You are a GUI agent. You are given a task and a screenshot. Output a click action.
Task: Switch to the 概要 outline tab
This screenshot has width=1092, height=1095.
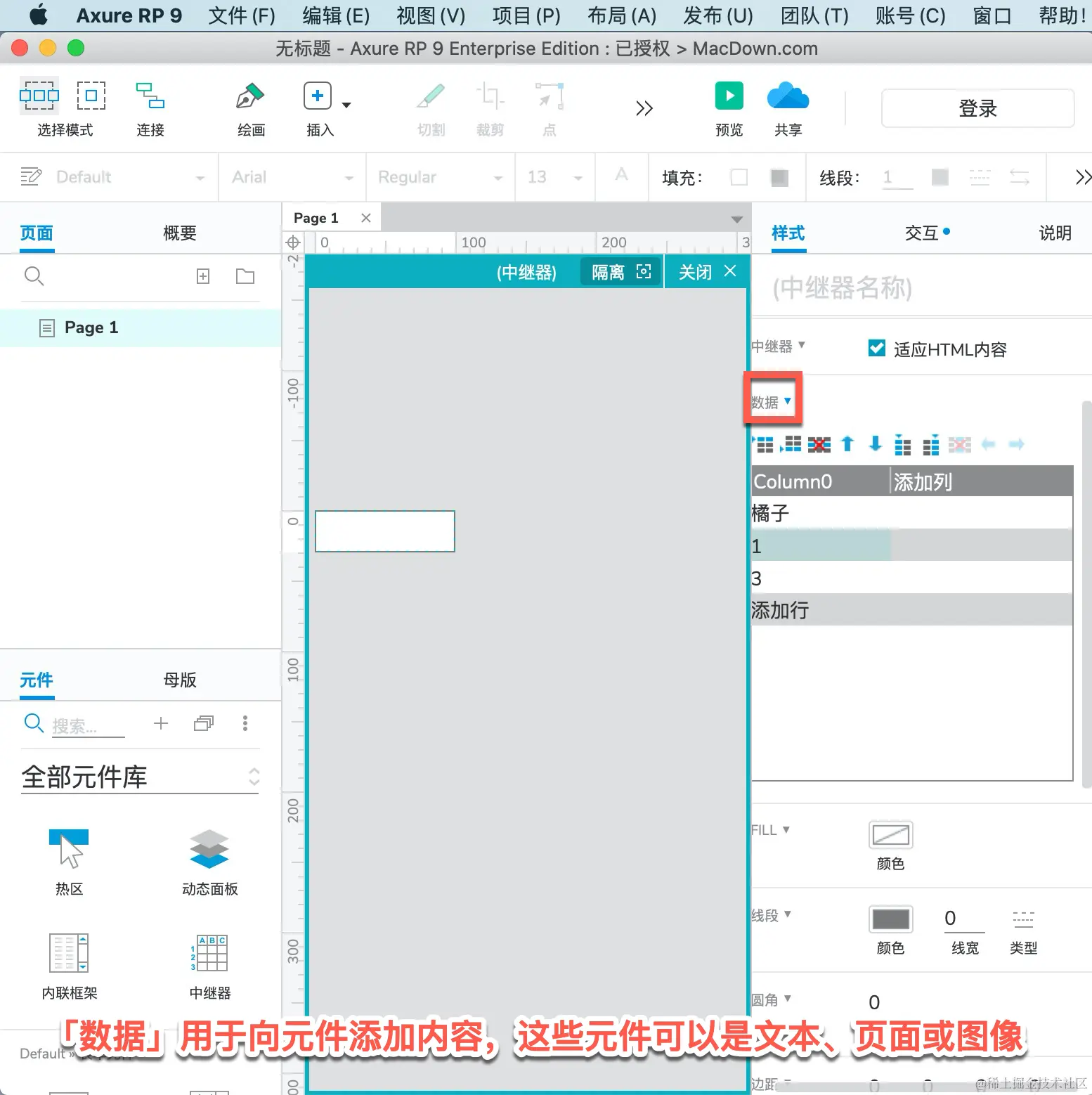coord(180,233)
